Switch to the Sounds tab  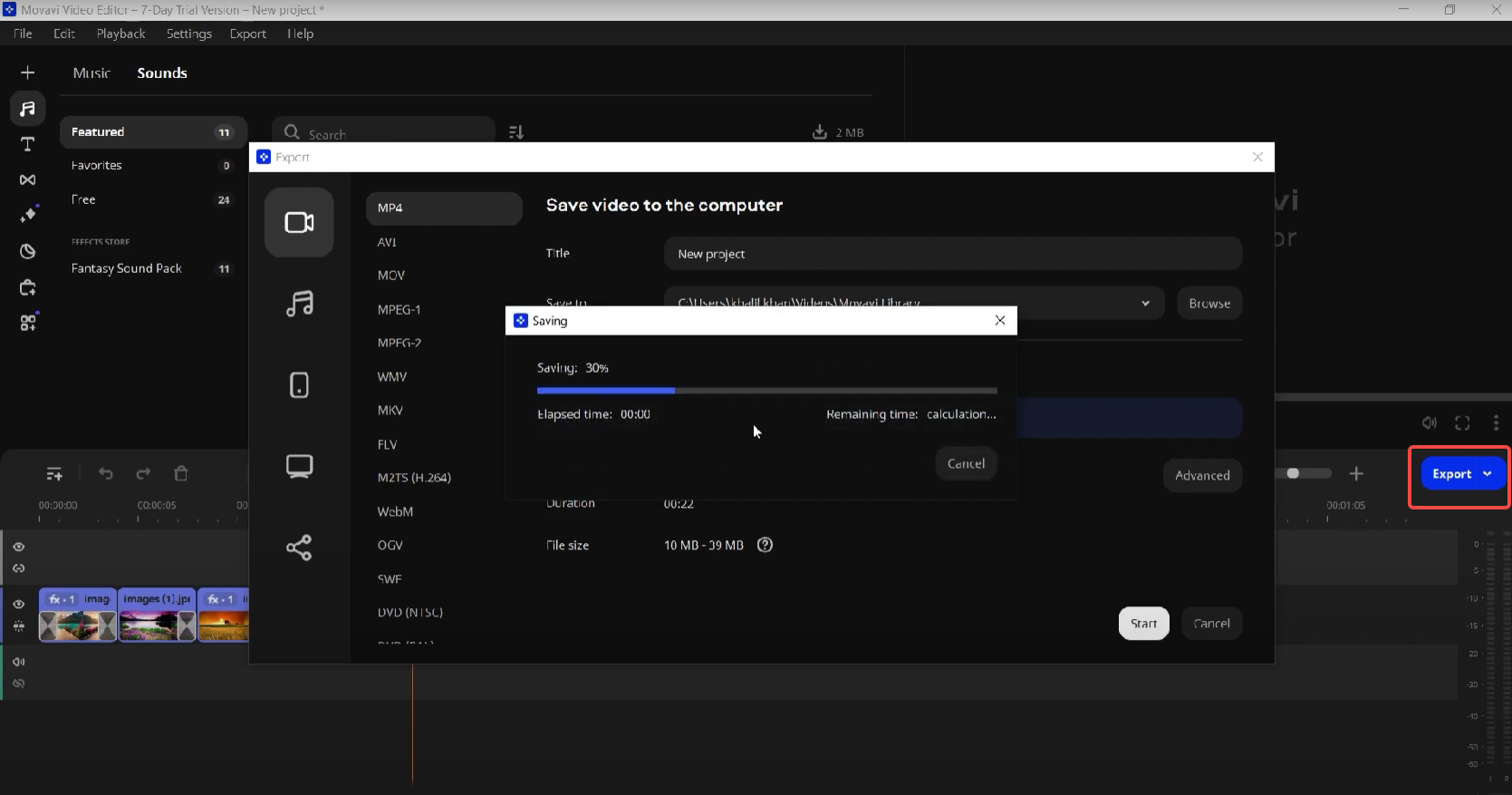162,73
